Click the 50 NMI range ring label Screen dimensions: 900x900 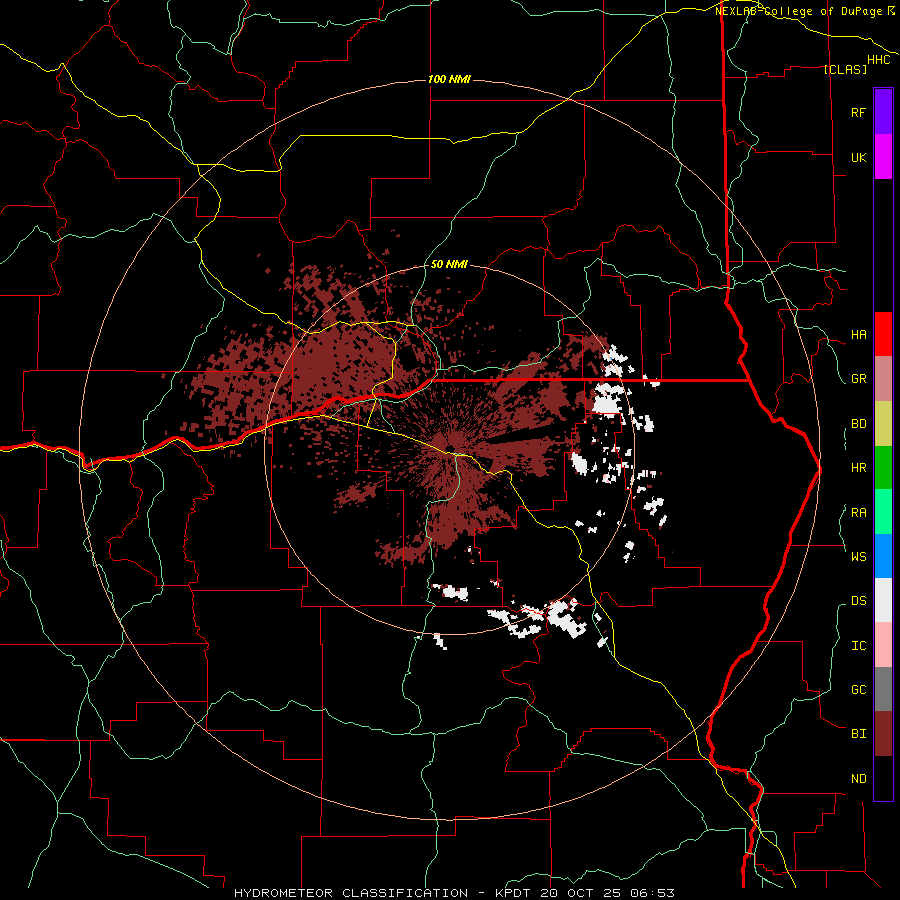[449, 264]
